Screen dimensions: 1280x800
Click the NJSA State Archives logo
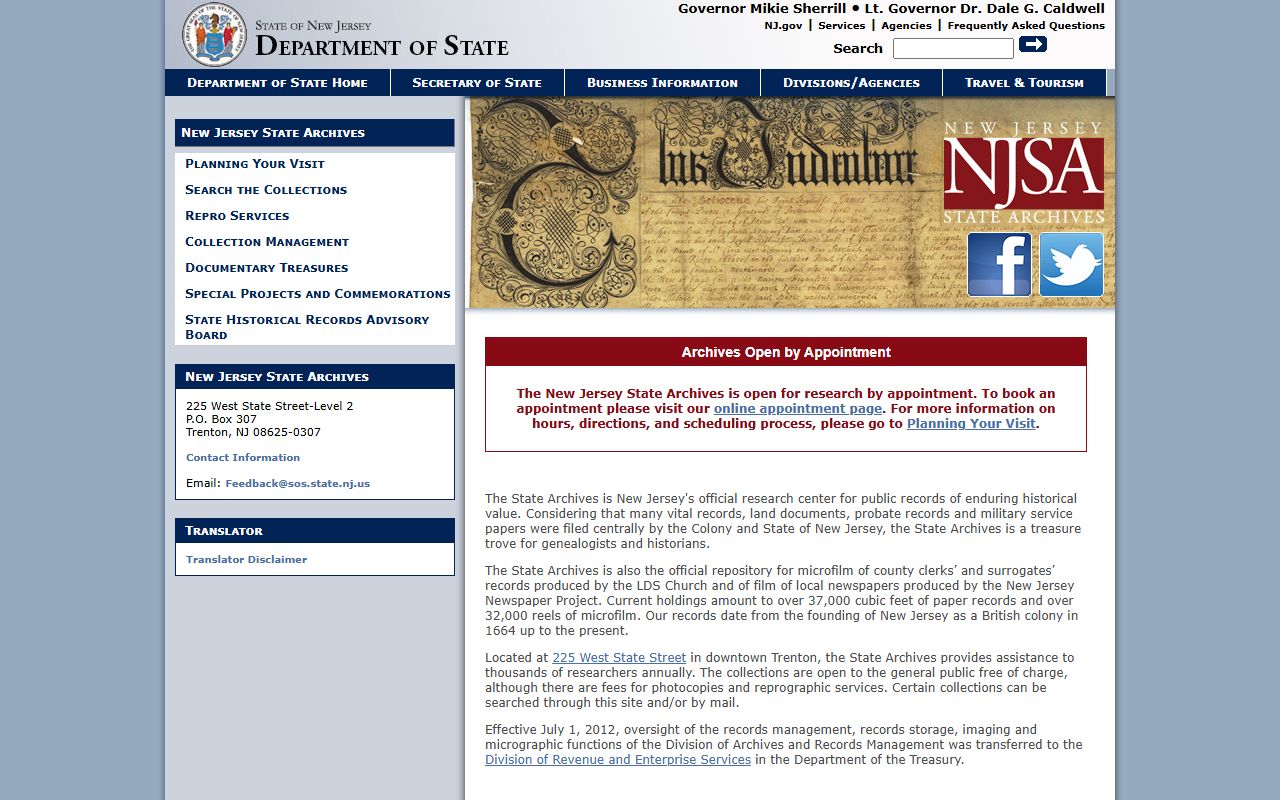coord(1023,172)
